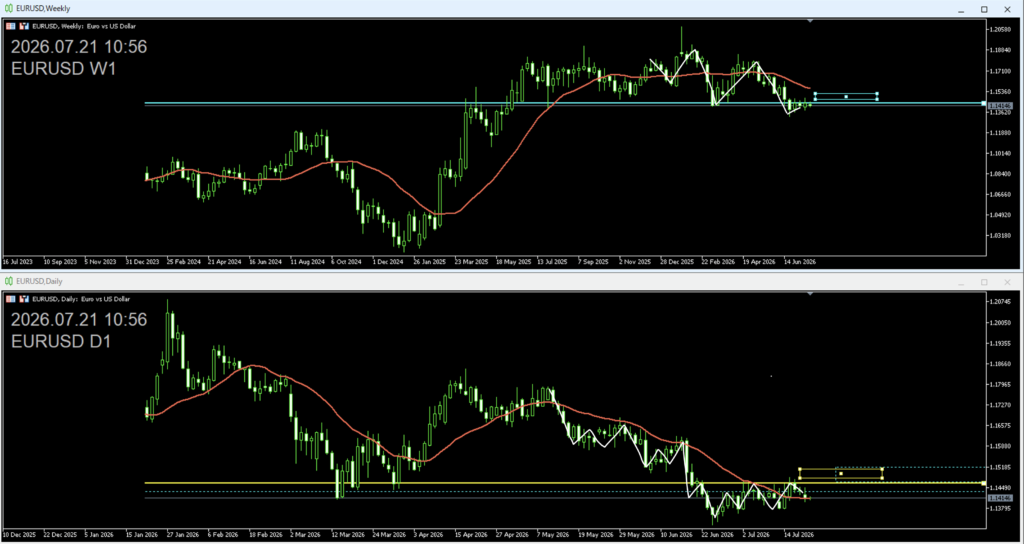Close the EURUSD,Daily chart window
1024x544 pixels.
coord(1008,282)
